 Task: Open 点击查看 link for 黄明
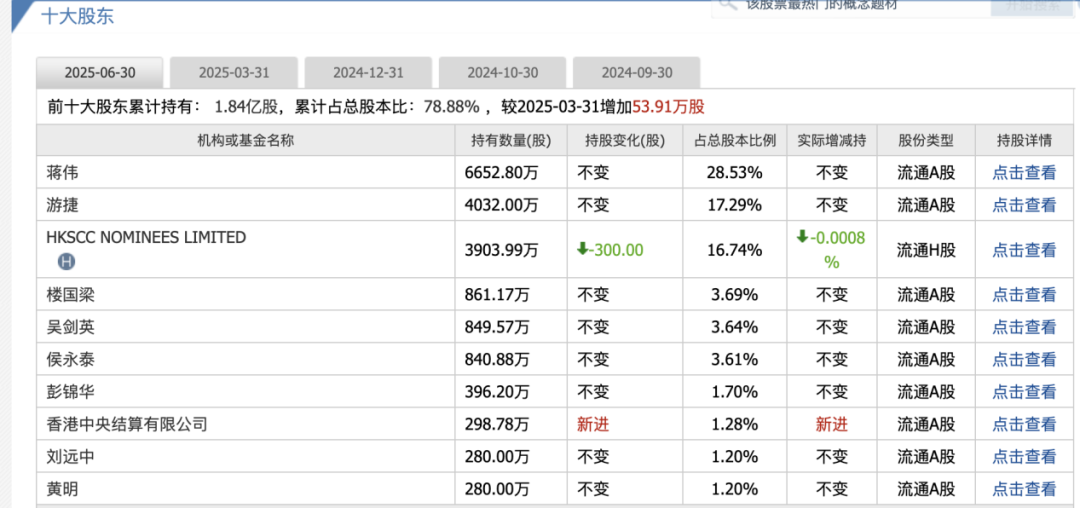(1024, 489)
